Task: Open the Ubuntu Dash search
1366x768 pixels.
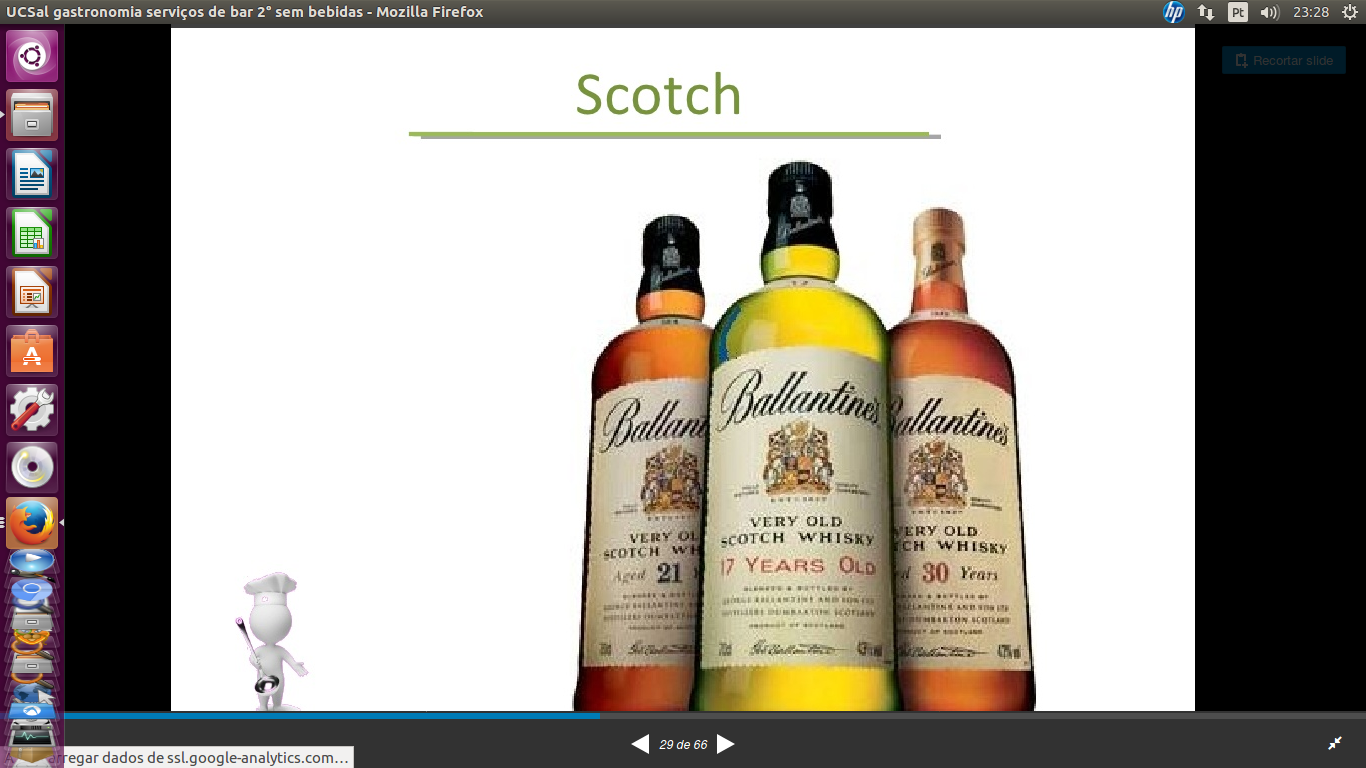Action: coord(32,56)
